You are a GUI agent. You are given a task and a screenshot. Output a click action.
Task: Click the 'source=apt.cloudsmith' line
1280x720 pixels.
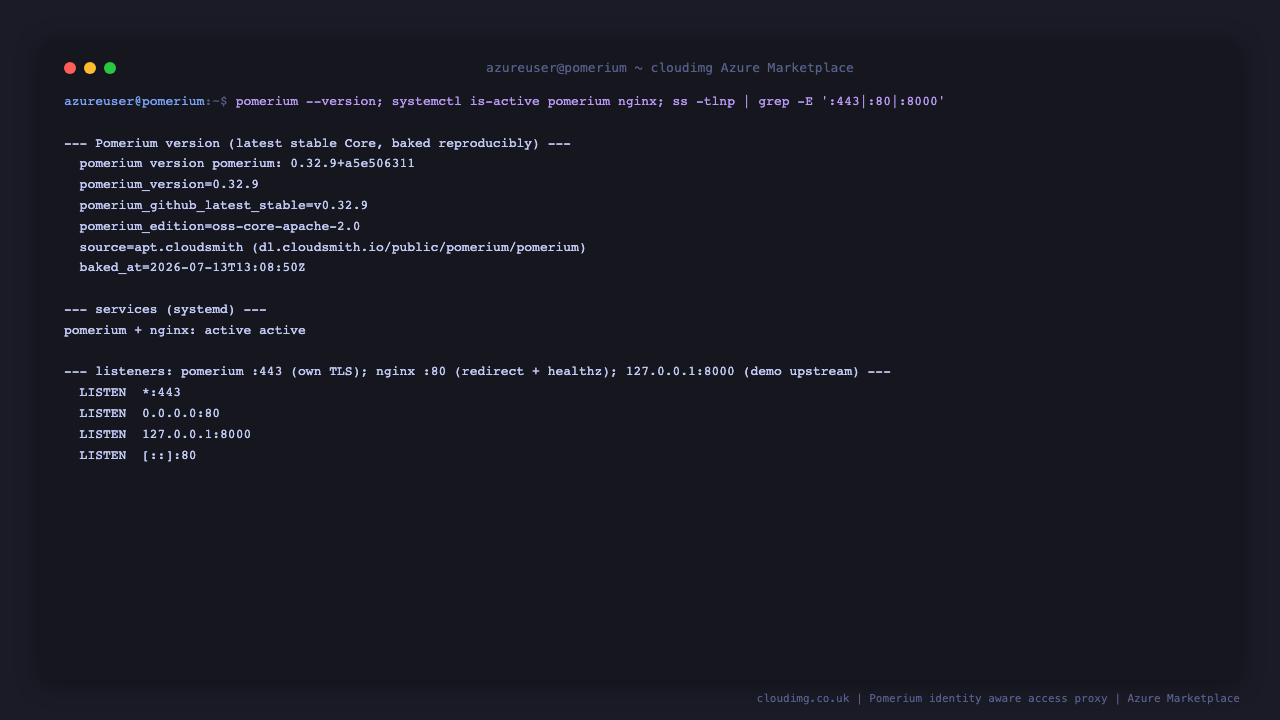pos(333,247)
